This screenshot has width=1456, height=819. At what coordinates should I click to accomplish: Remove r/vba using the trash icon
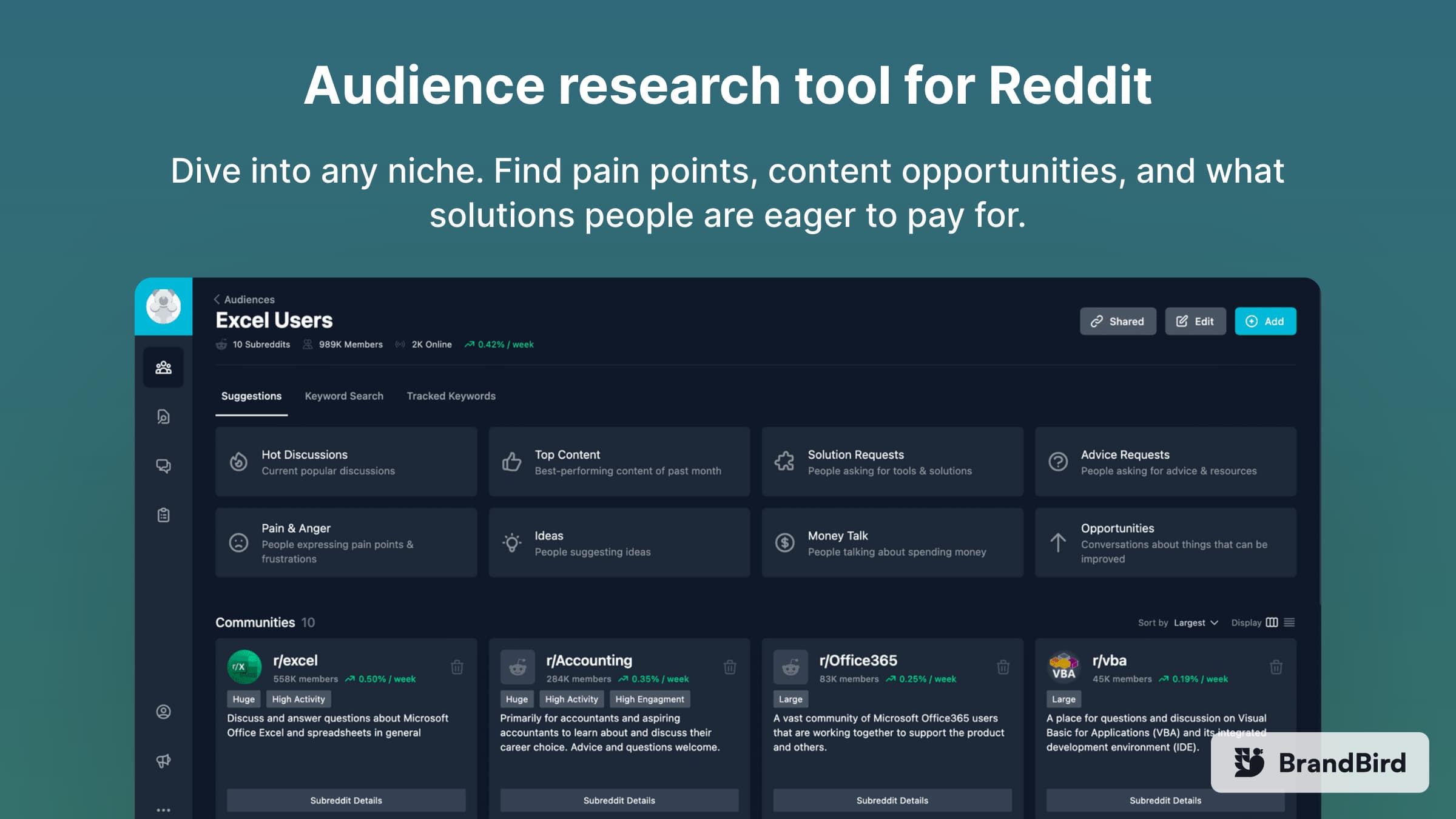(1276, 667)
